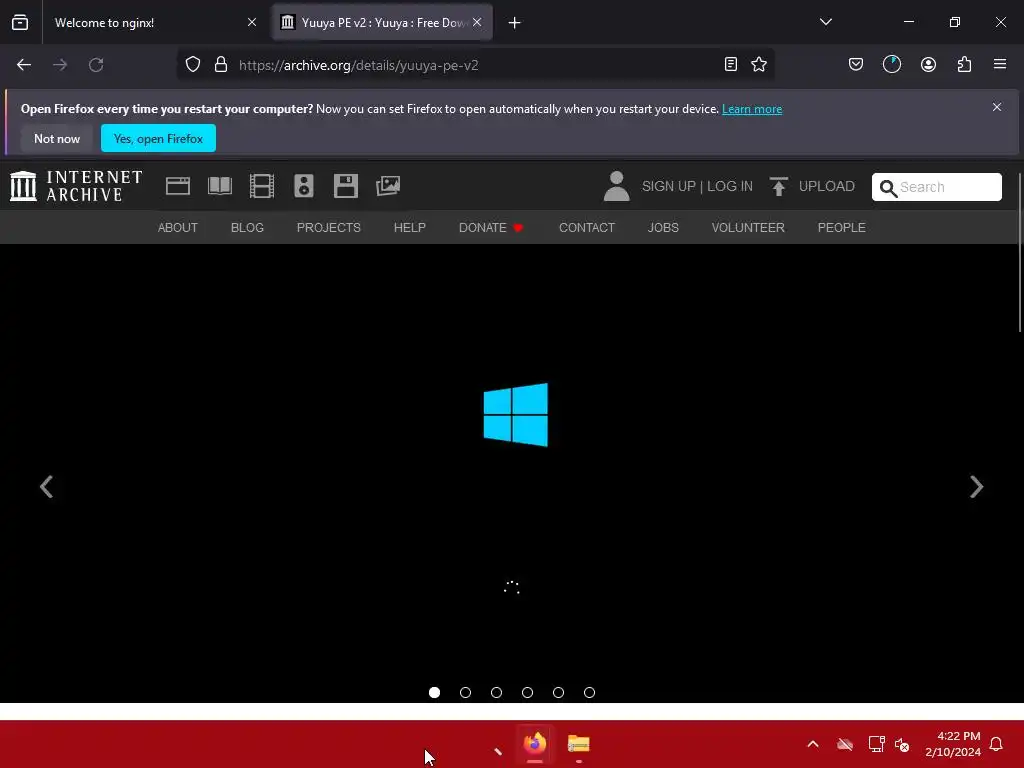Viewport: 1024px width, 768px height.
Task: Open the clock and date in taskbar
Action: pyautogui.click(x=953, y=744)
